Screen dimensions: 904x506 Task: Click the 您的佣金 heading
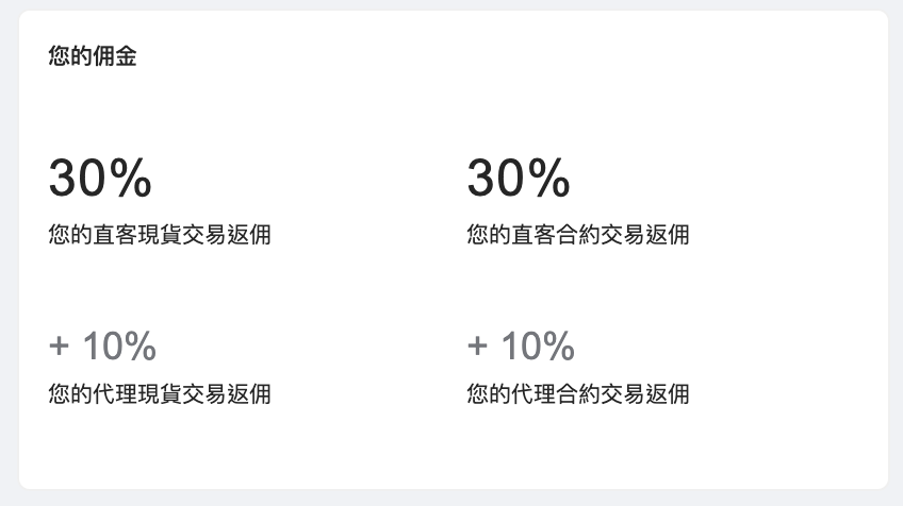[x=92, y=57]
